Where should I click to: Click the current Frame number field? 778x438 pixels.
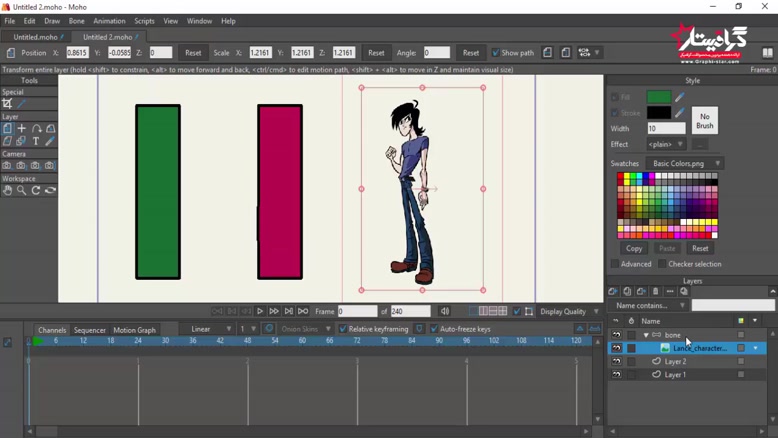tap(357, 311)
